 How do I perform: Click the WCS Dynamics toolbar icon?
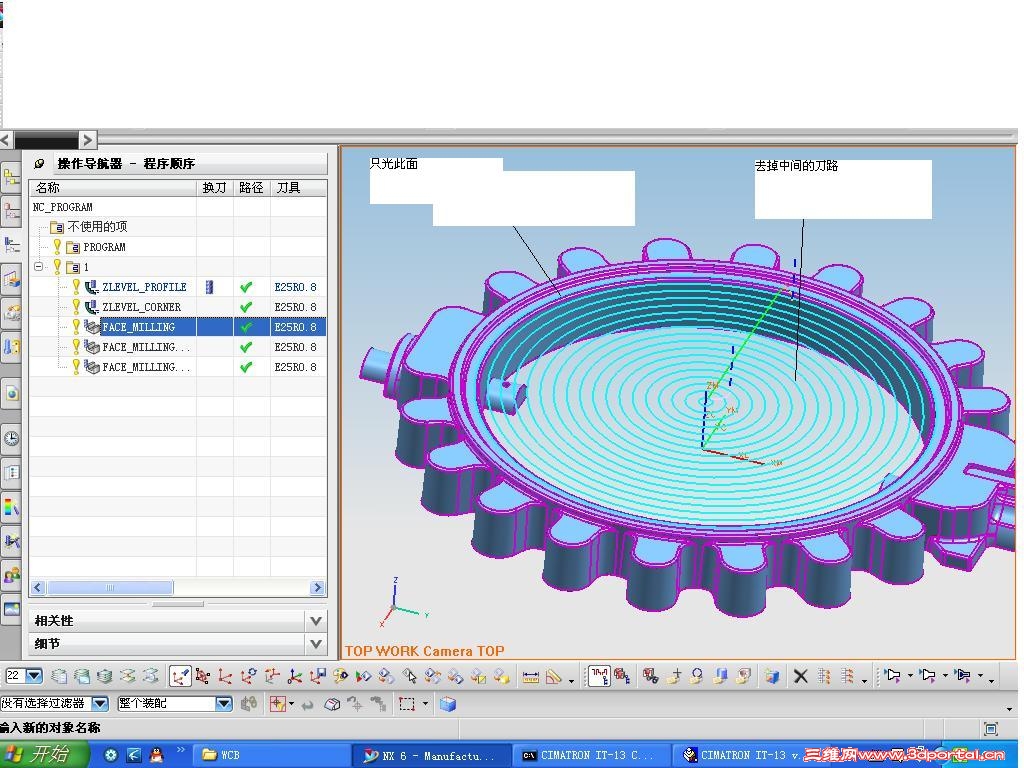point(202,676)
